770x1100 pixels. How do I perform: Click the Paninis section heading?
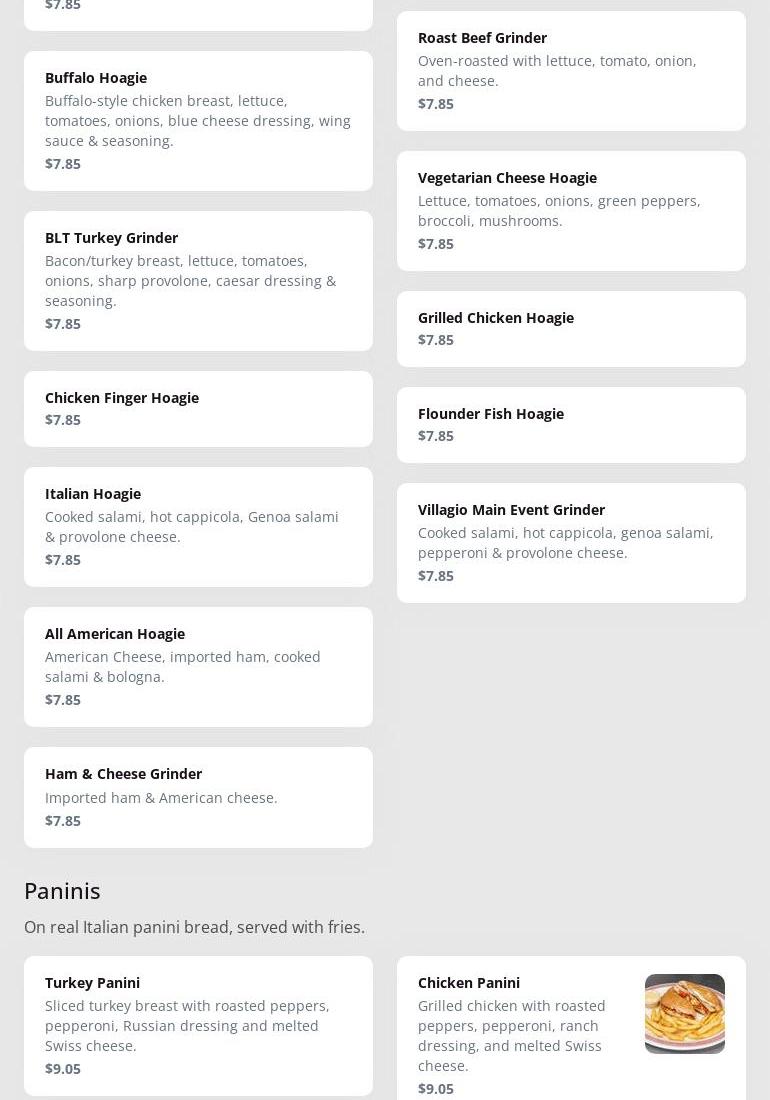(x=62, y=890)
